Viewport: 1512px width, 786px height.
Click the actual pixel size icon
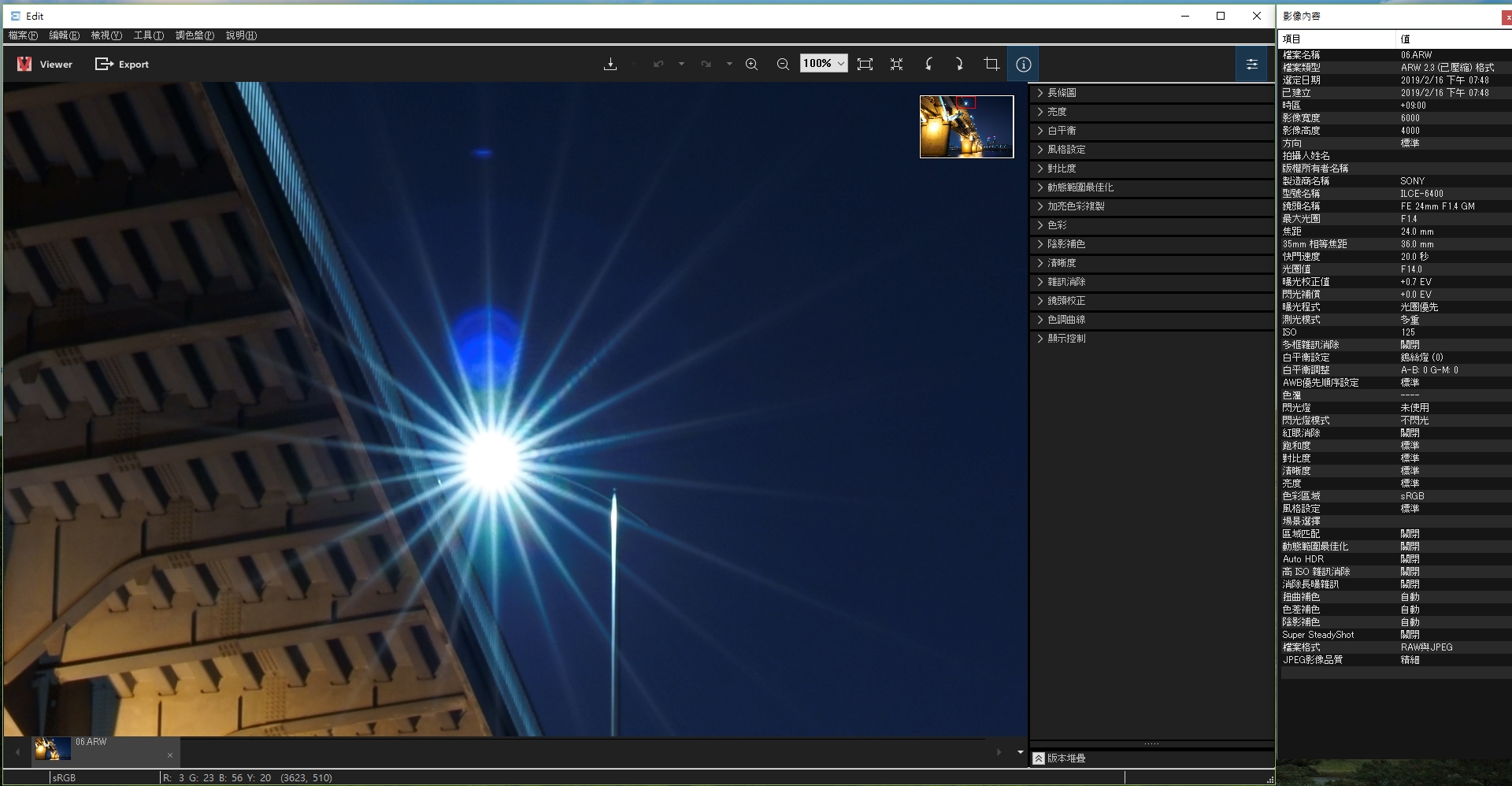(896, 65)
